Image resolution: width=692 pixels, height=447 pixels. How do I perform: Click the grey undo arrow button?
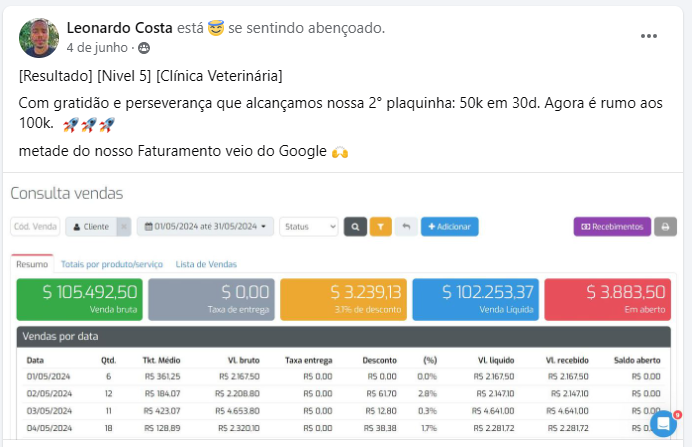click(406, 227)
